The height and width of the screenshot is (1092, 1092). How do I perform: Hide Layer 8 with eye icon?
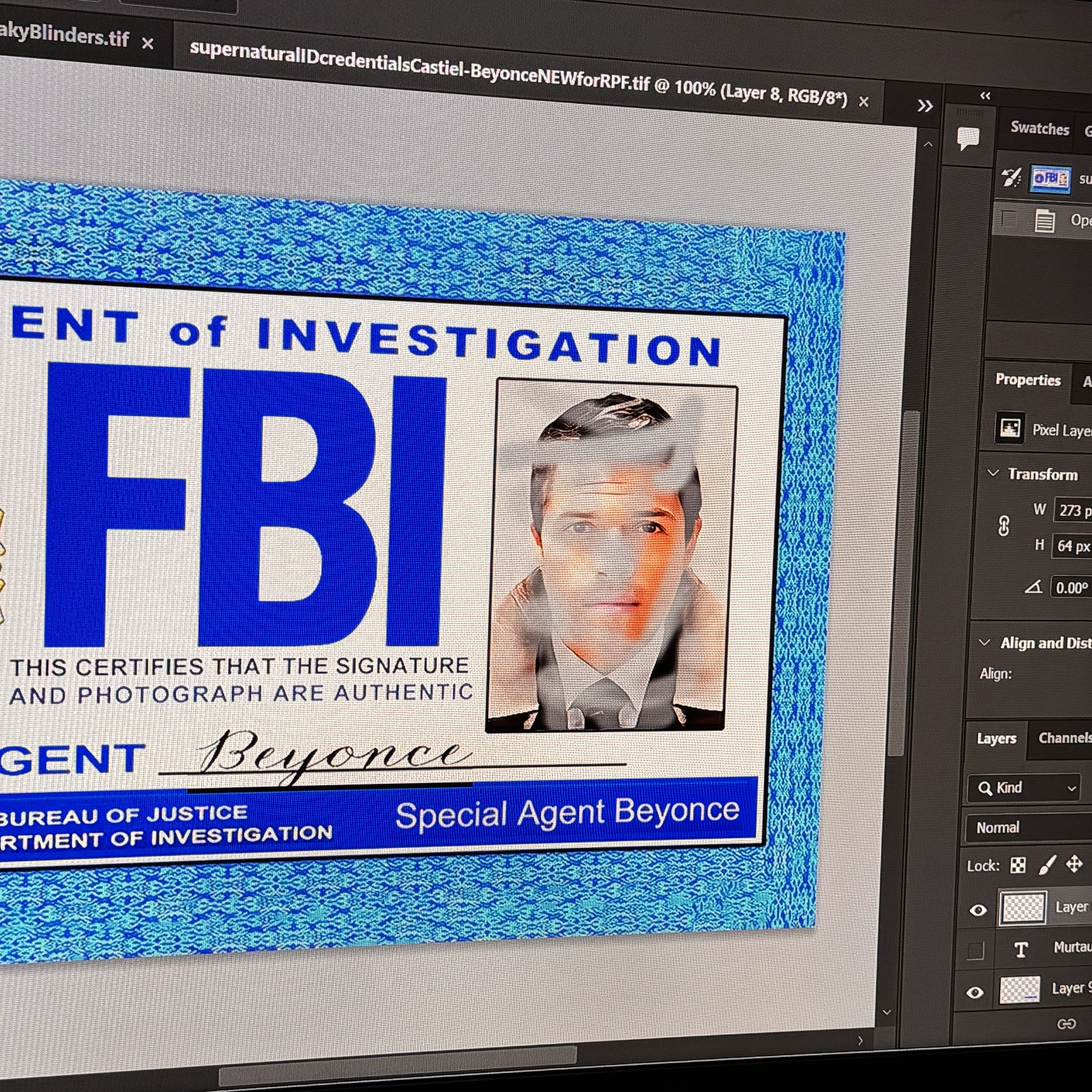coord(978,910)
